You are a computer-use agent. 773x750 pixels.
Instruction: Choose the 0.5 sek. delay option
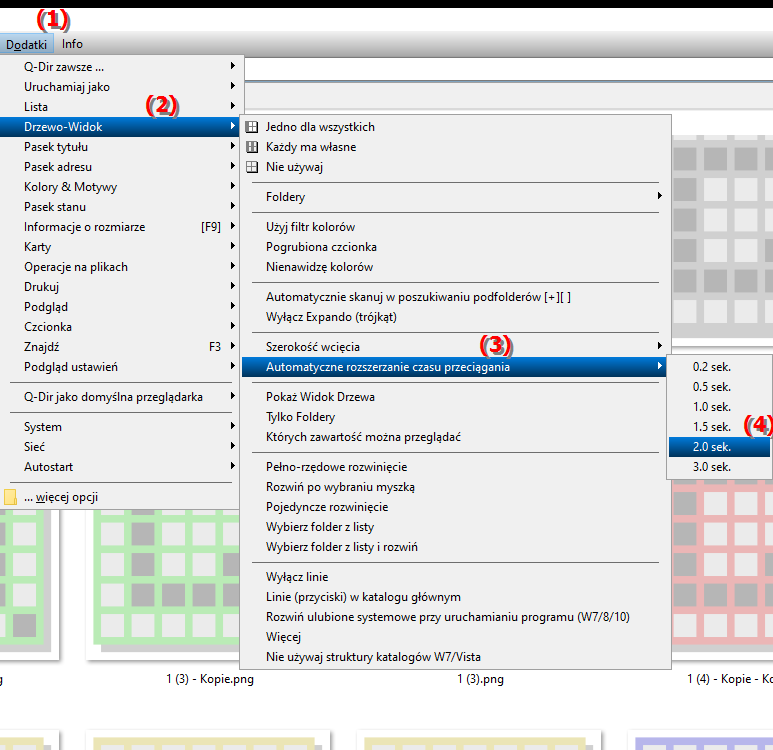712,386
